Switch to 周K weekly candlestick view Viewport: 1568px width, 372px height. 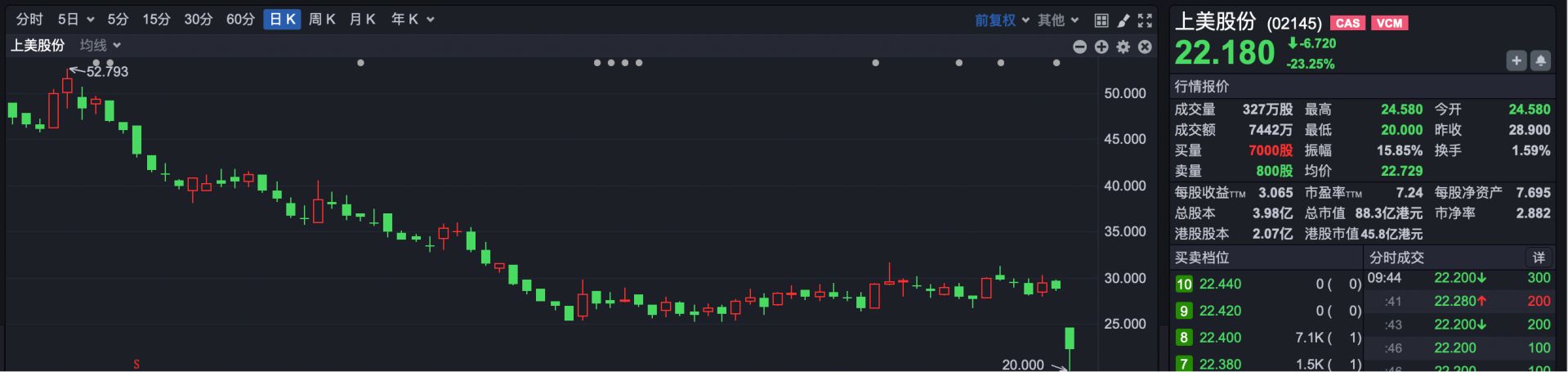coord(322,20)
